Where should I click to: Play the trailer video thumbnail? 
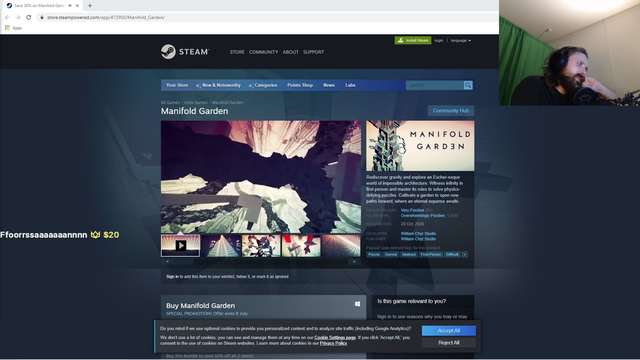tap(180, 245)
